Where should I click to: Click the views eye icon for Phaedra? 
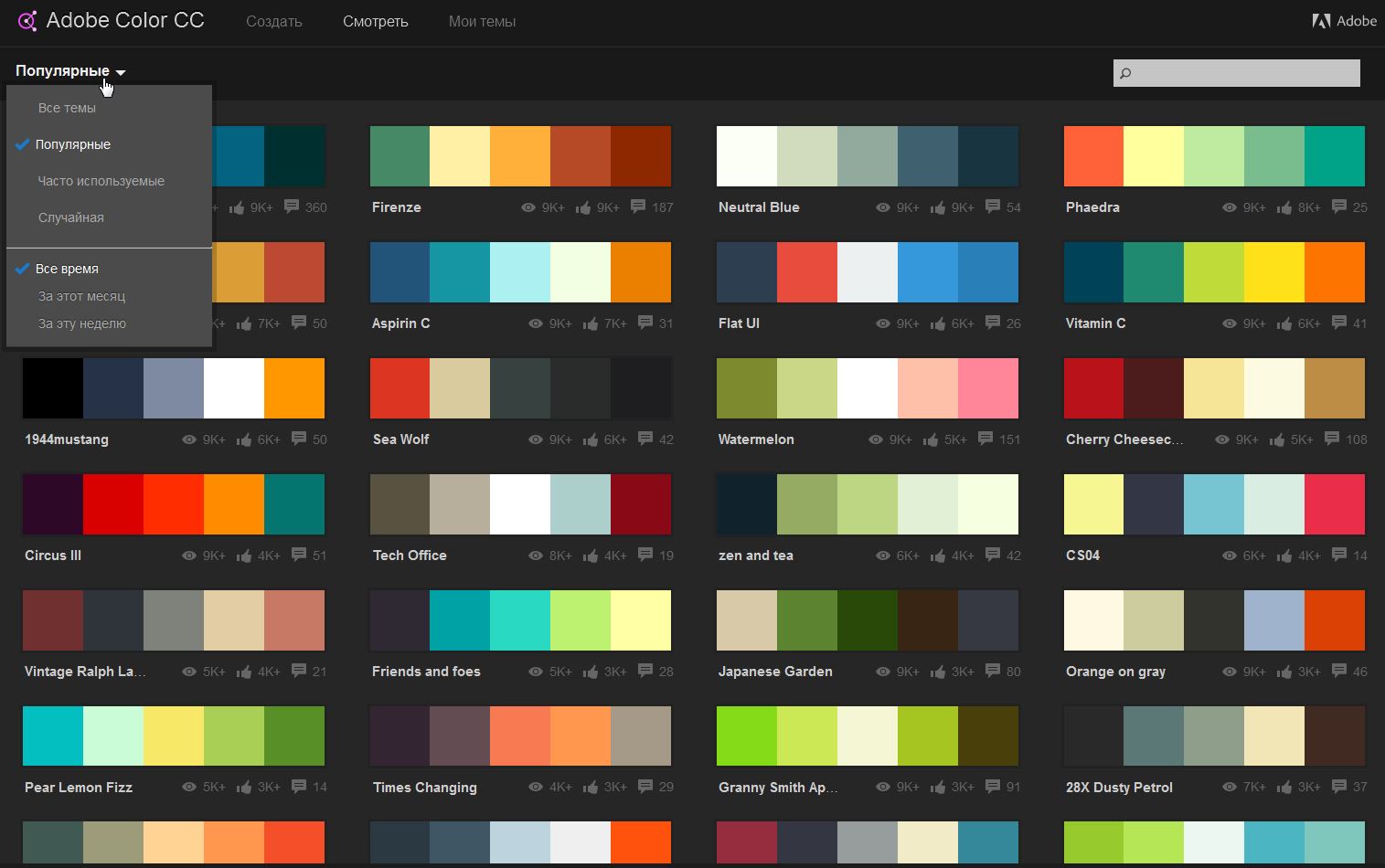1230,207
